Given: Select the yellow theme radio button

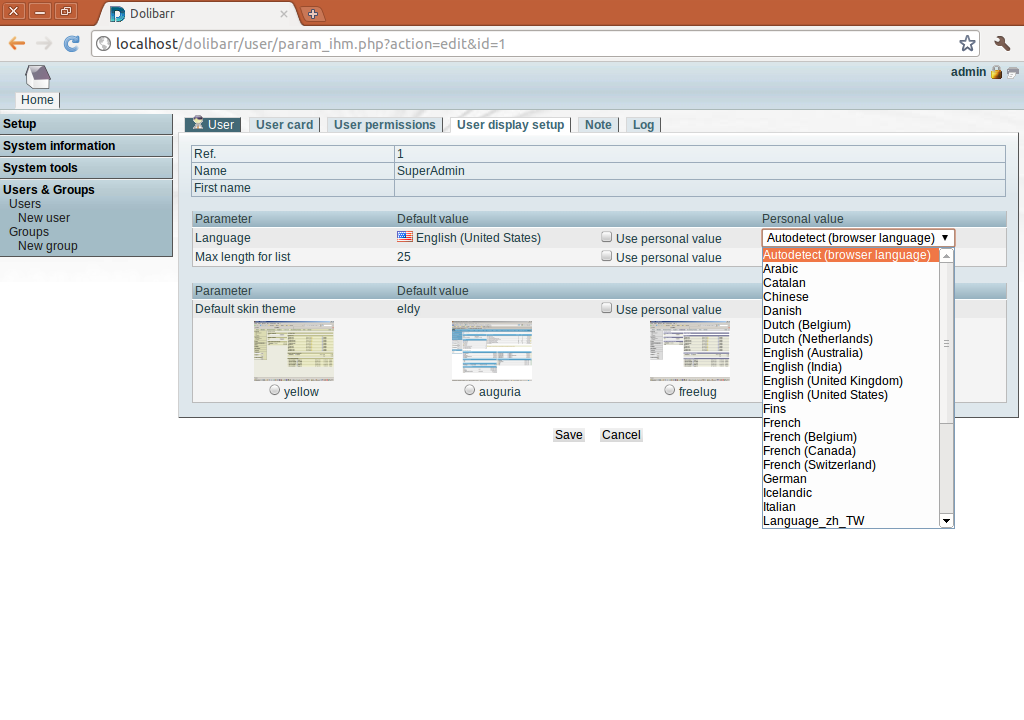Looking at the screenshot, I should (x=274, y=390).
